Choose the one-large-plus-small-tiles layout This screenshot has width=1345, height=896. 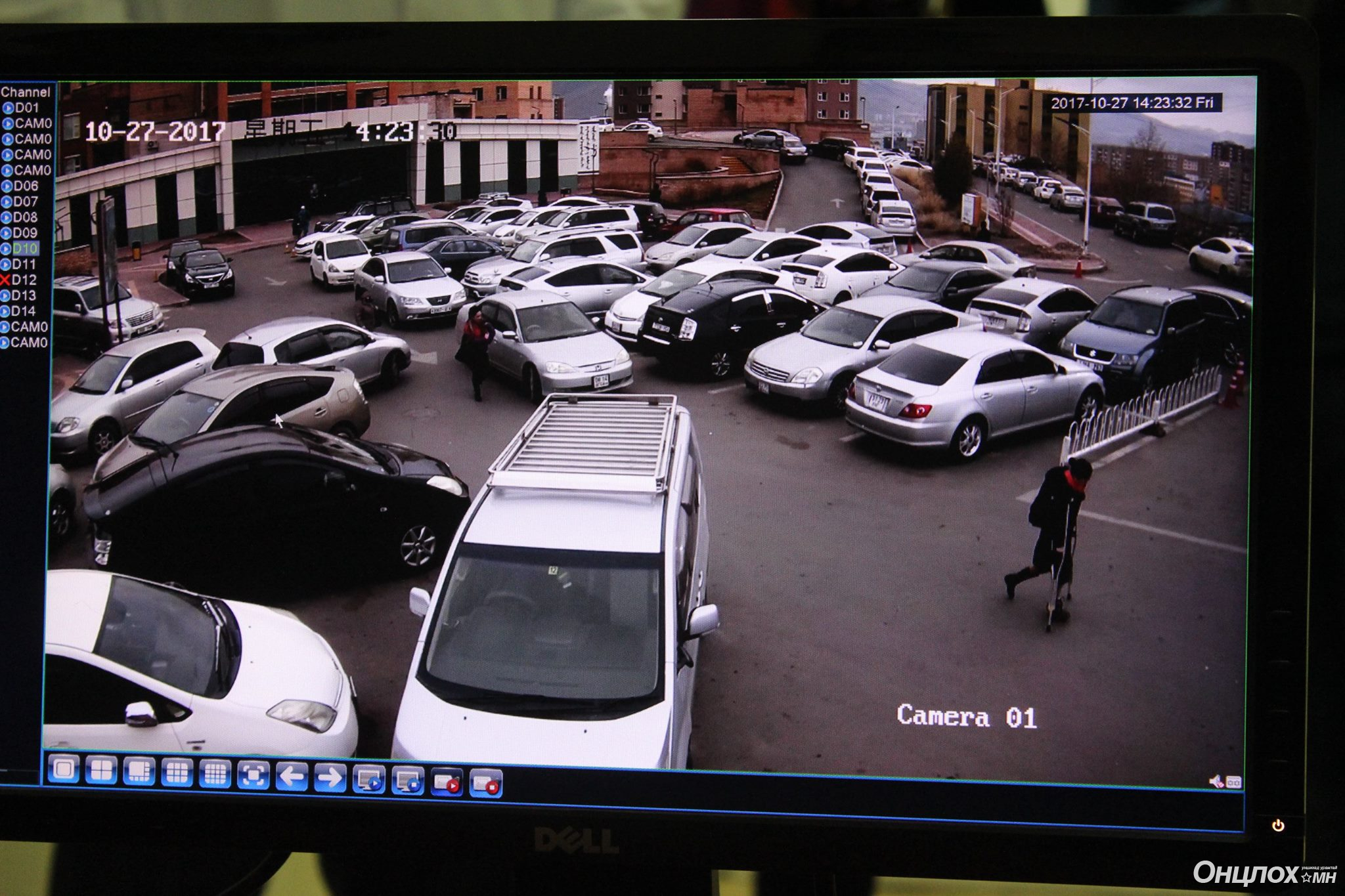coord(139,772)
